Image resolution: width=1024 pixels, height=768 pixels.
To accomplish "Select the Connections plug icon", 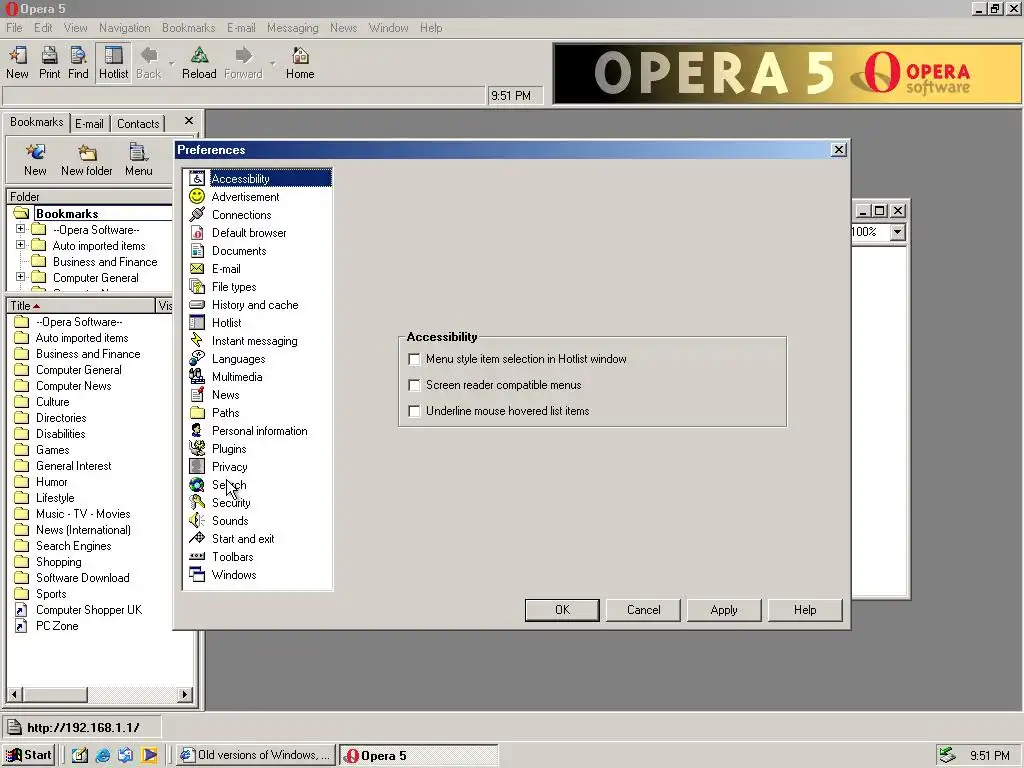I will [x=197, y=214].
